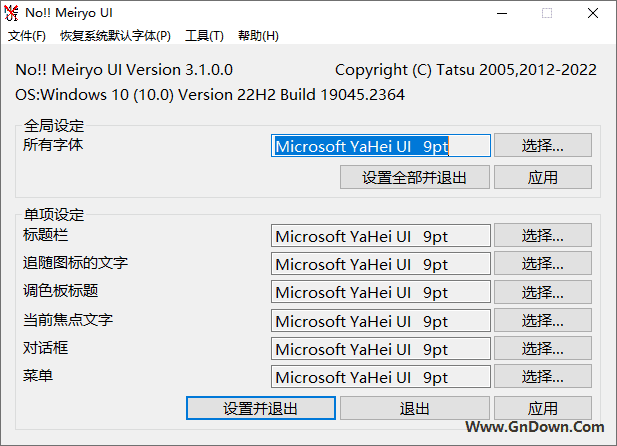Choose font via 选择... for 追随图标的文字
This screenshot has height=446, width=617.
pos(543,263)
